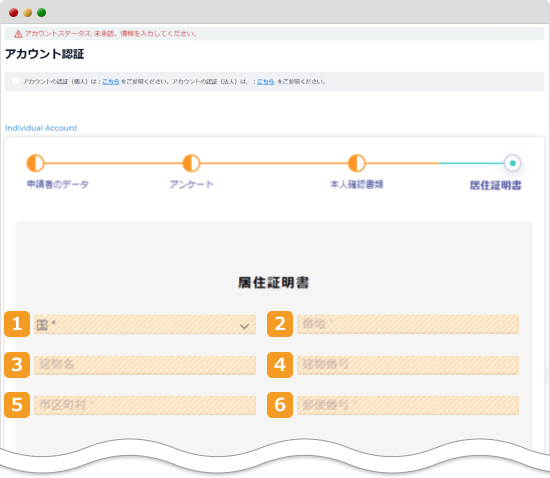Focus the 番地 input field

(408, 324)
